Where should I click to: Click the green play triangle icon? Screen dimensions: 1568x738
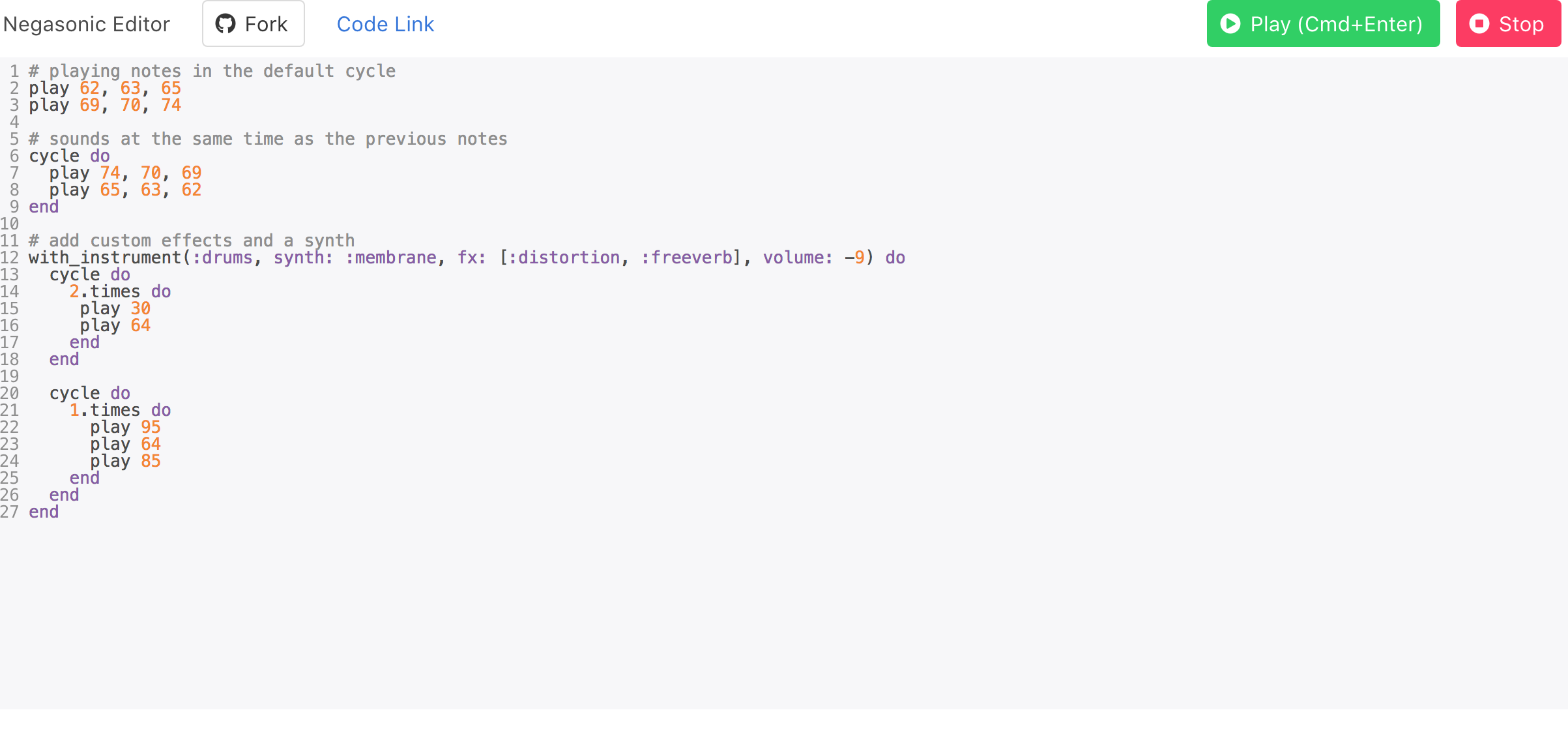point(1230,24)
